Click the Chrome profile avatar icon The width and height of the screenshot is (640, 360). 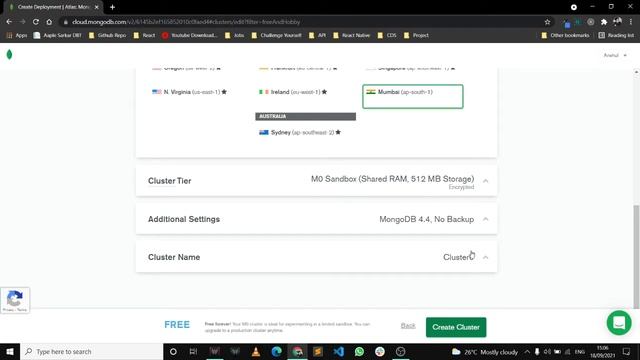click(617, 22)
